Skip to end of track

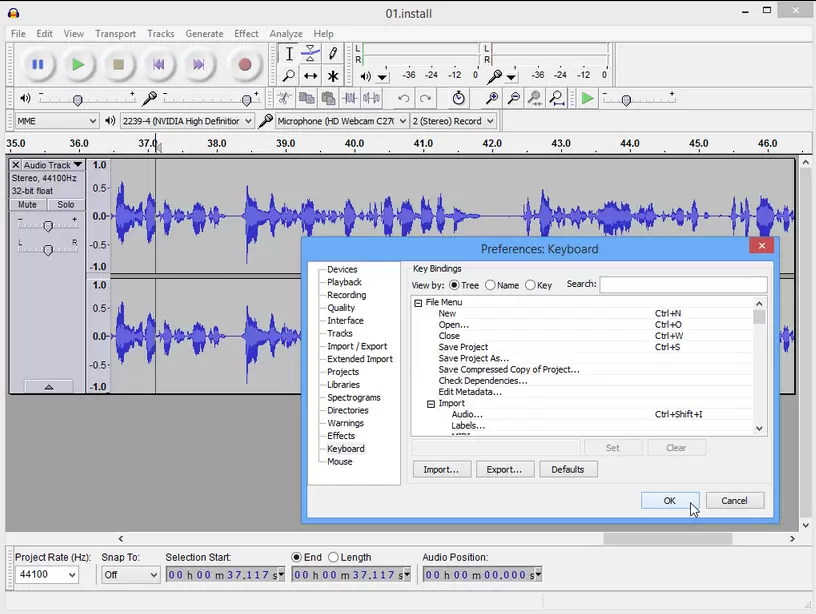(198, 65)
